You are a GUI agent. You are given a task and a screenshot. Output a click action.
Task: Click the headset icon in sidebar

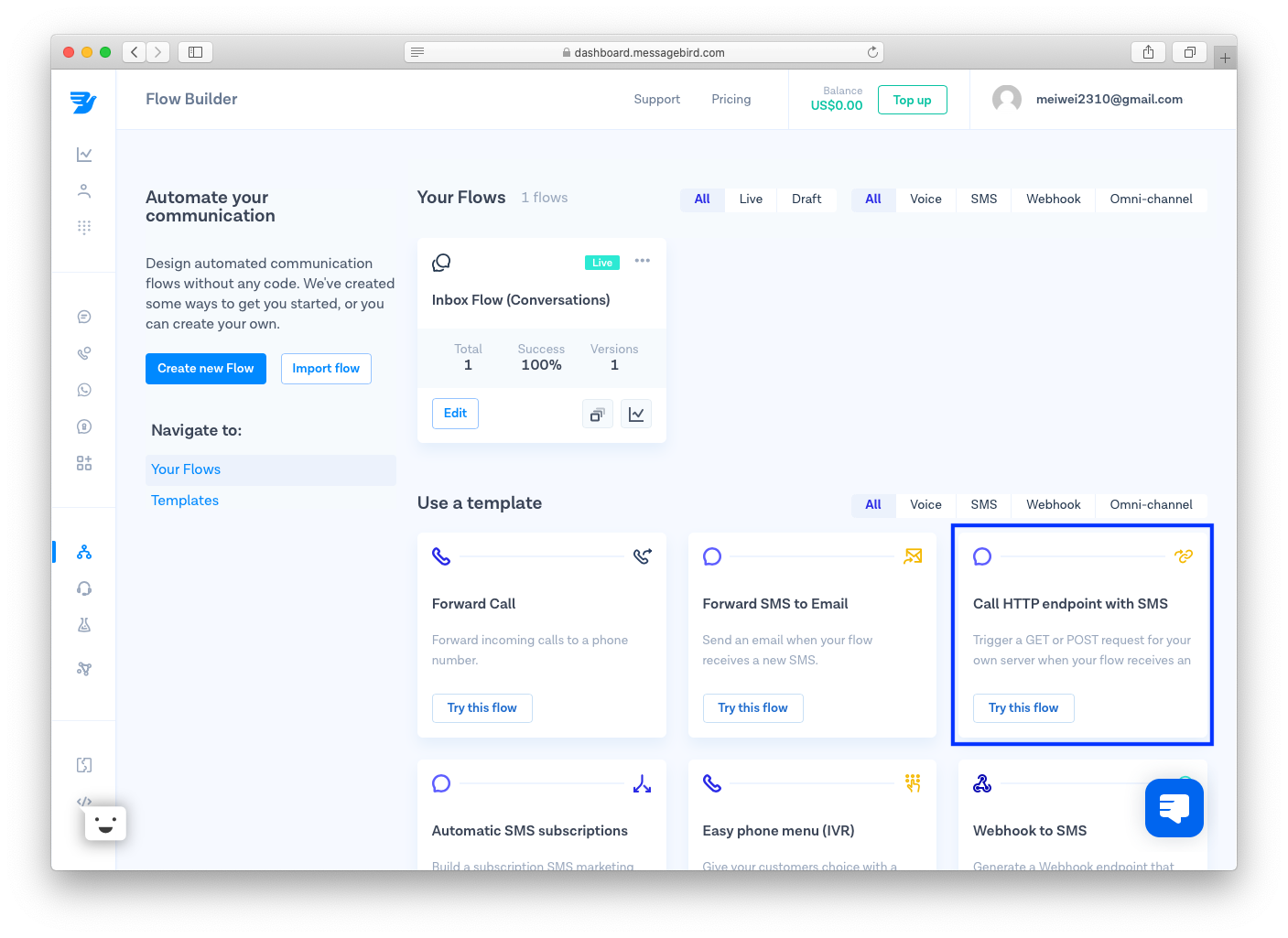tap(84, 589)
